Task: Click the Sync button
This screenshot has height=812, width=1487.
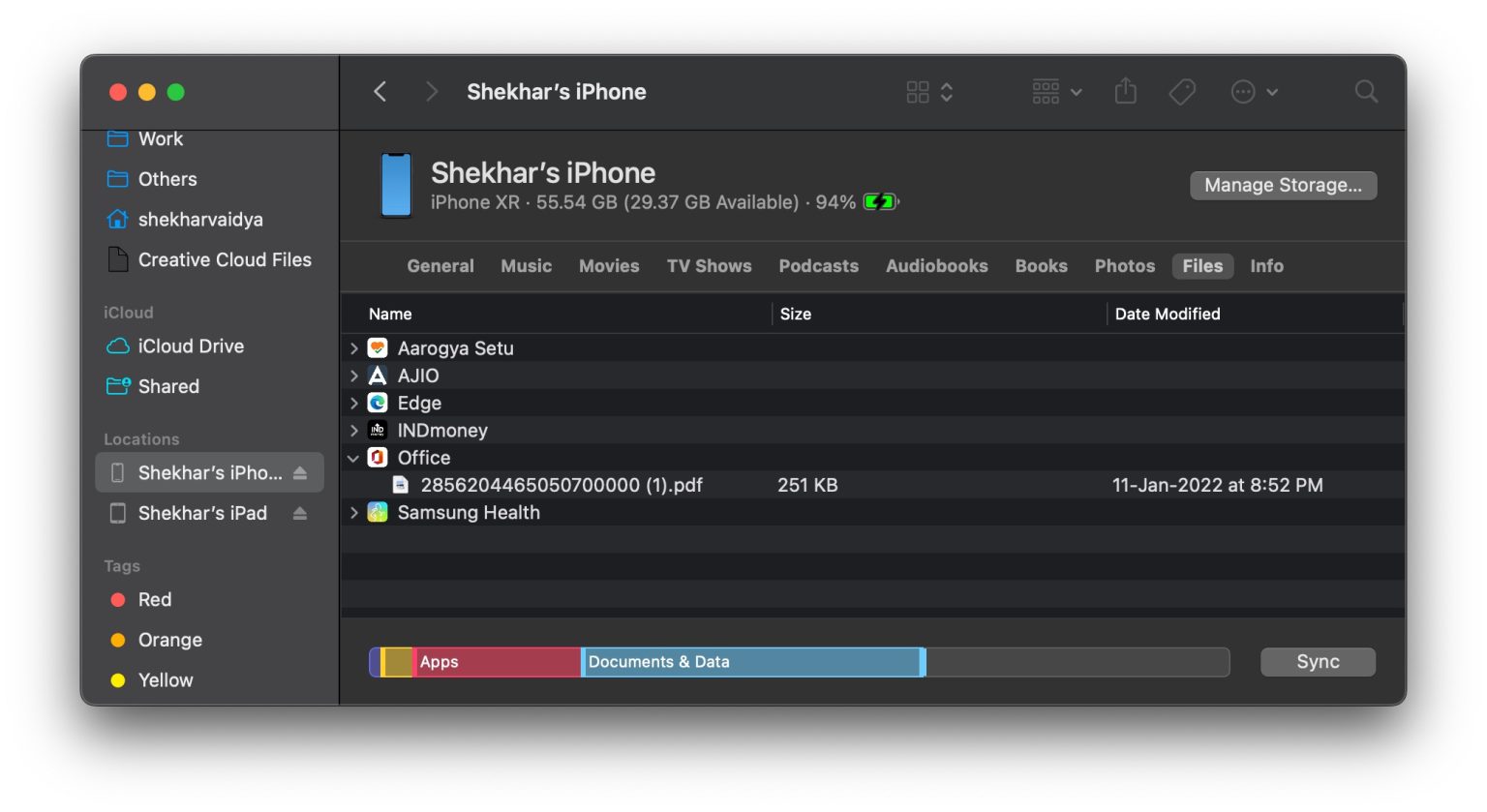Action: pyautogui.click(x=1318, y=662)
